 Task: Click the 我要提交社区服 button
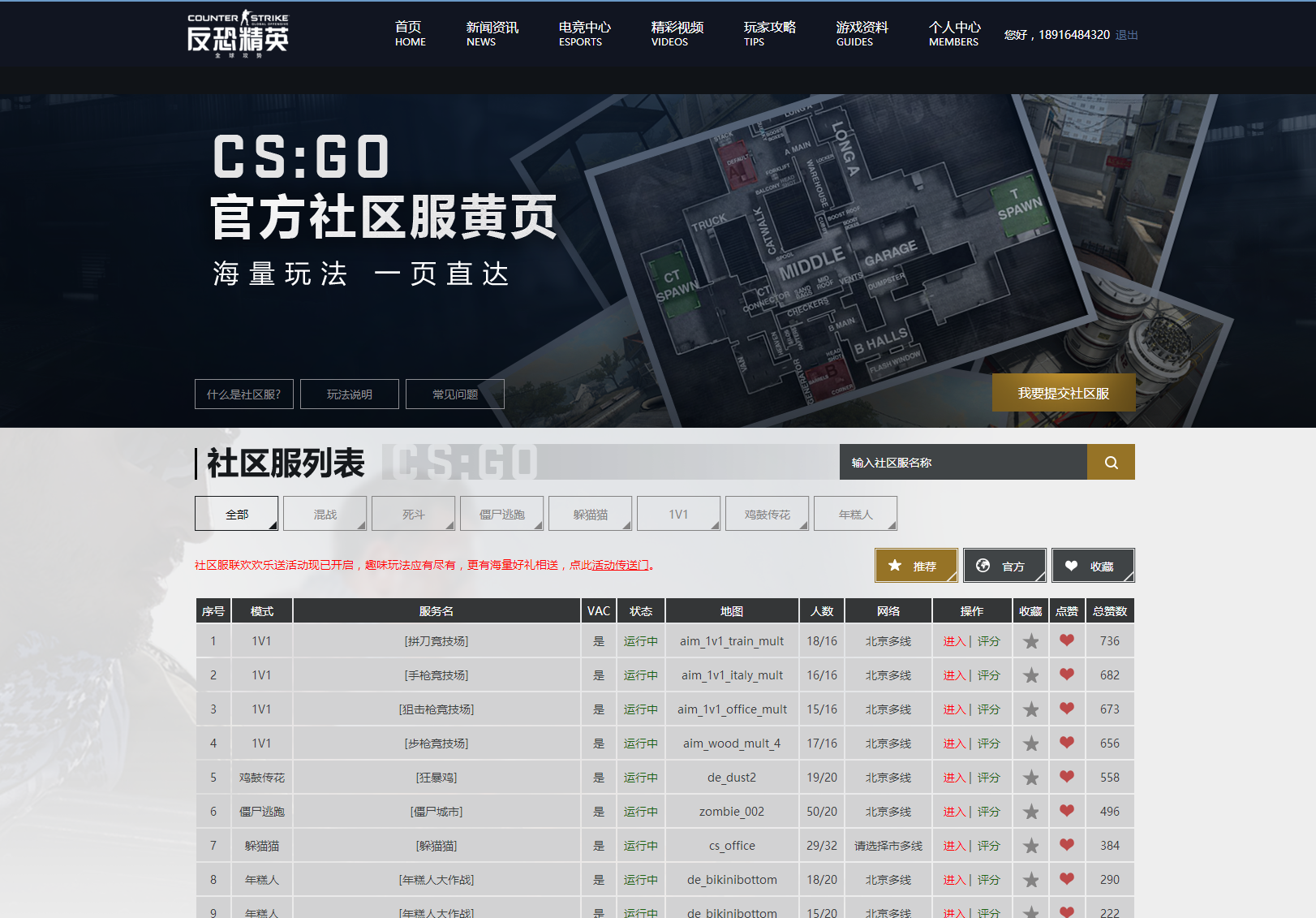click(x=1064, y=392)
